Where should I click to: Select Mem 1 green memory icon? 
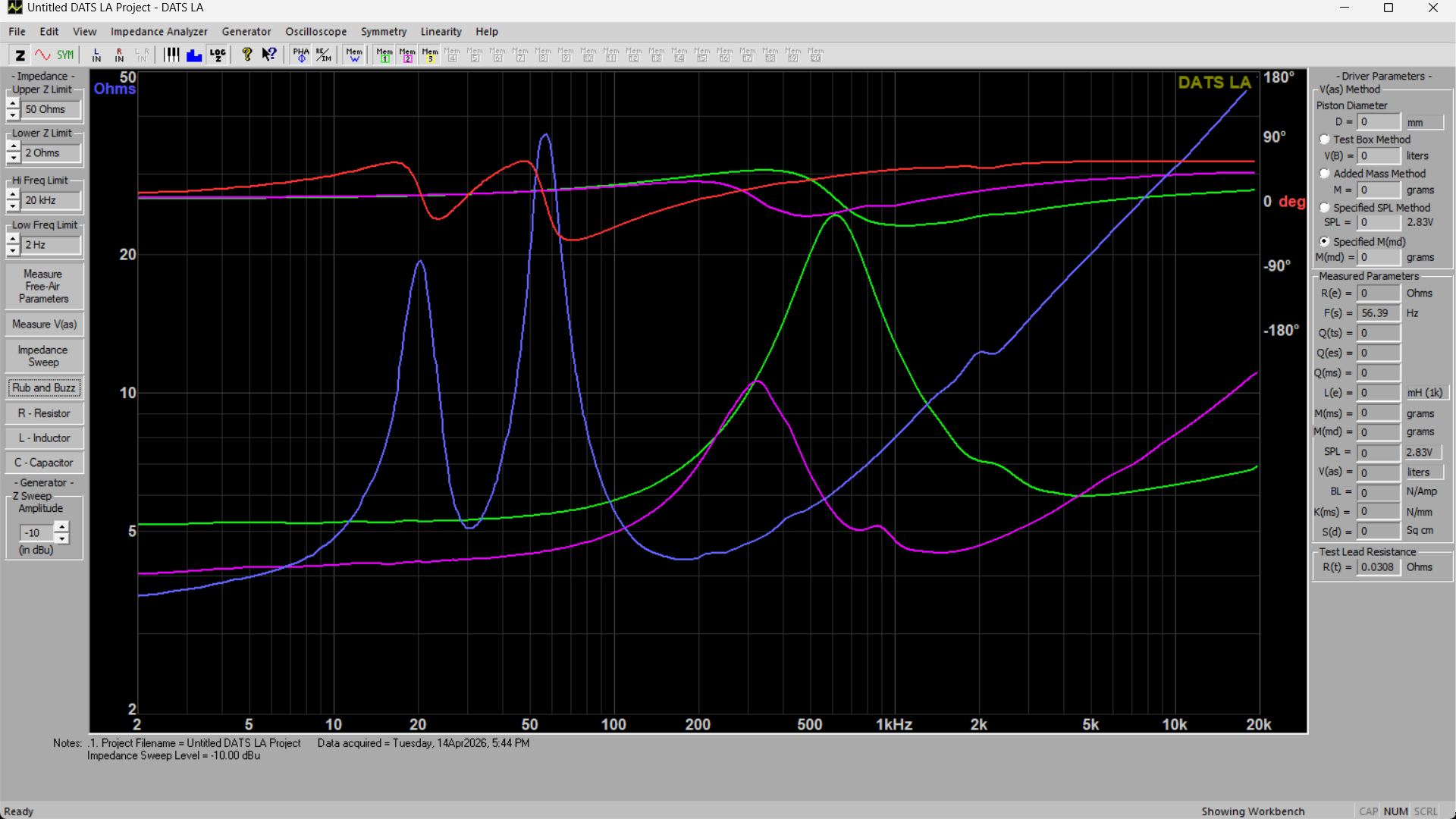tap(384, 55)
